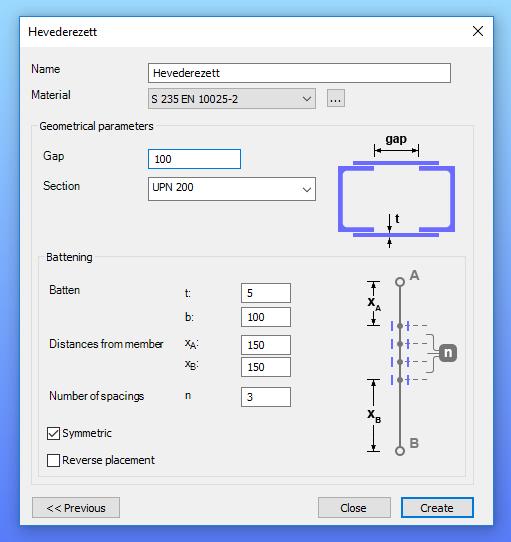Expand the Material dropdown list
The image size is (511, 542).
(306, 99)
